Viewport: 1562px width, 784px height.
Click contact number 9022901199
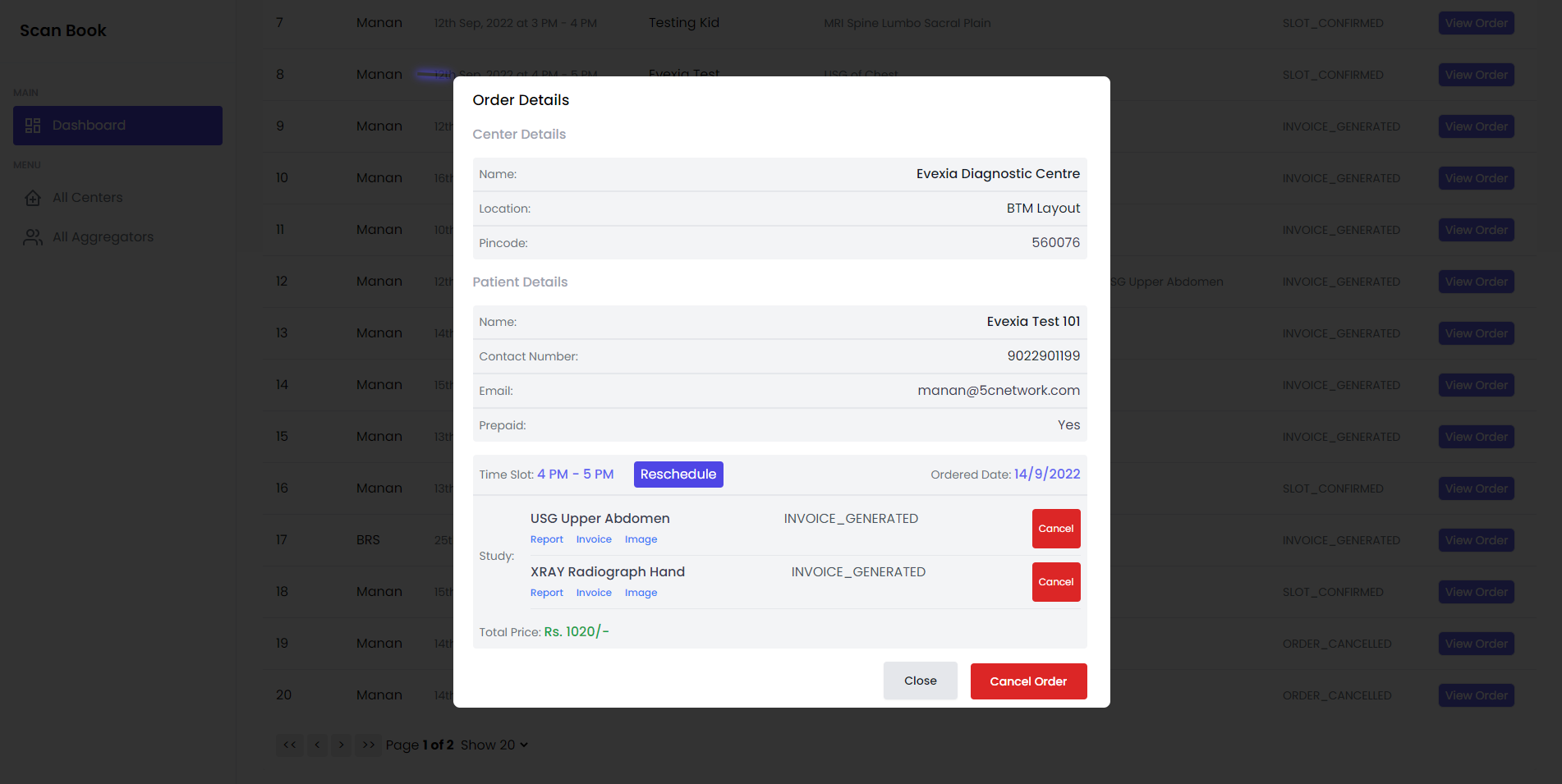coord(1044,356)
